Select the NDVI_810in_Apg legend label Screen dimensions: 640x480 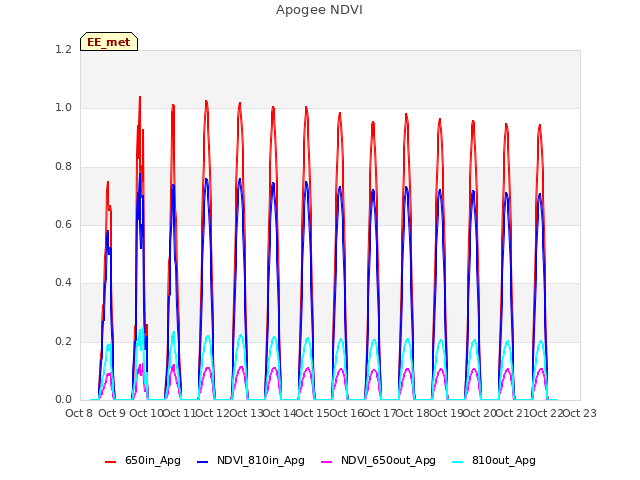(x=261, y=460)
